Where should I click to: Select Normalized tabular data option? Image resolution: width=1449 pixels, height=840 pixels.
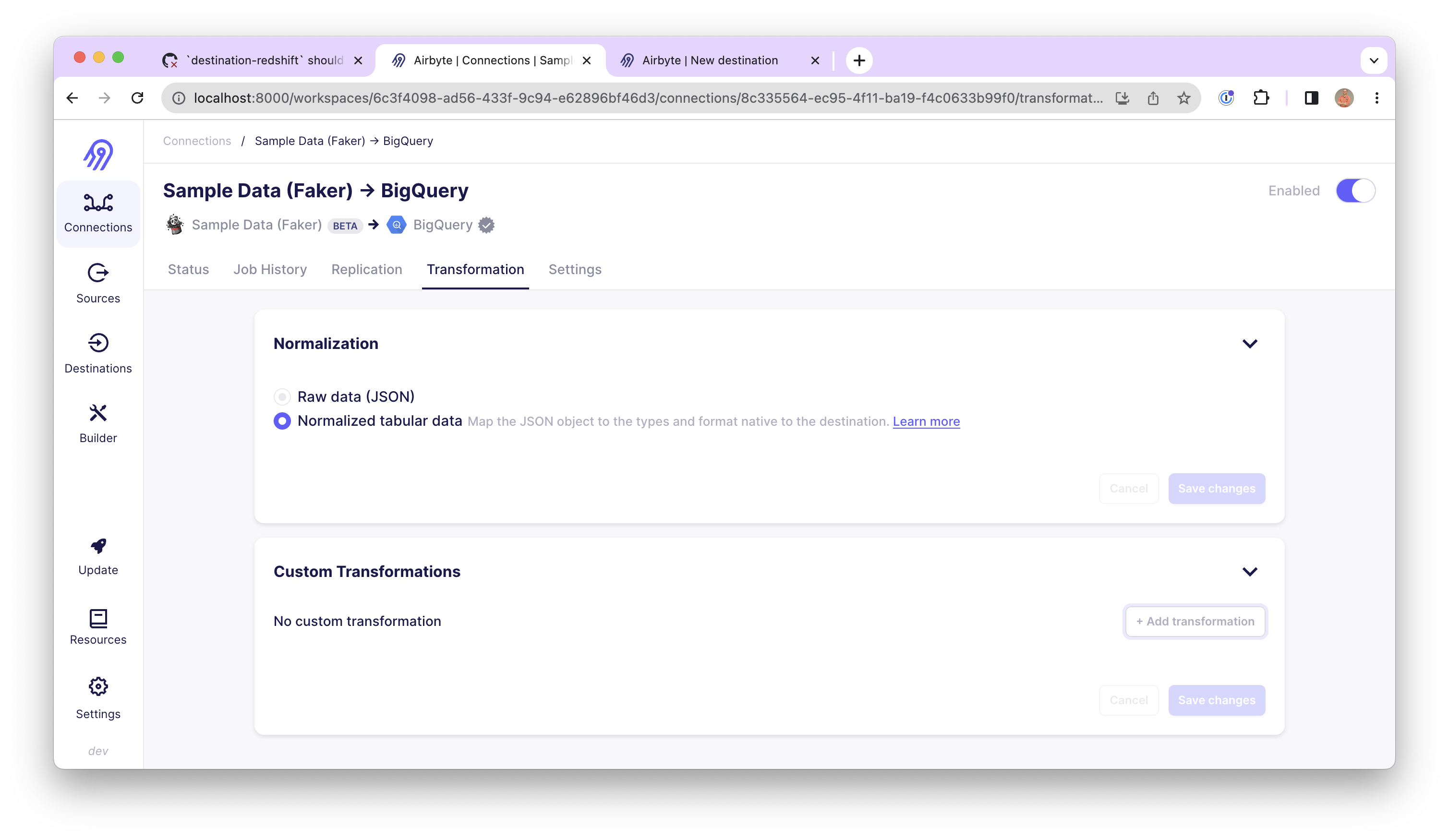click(282, 421)
